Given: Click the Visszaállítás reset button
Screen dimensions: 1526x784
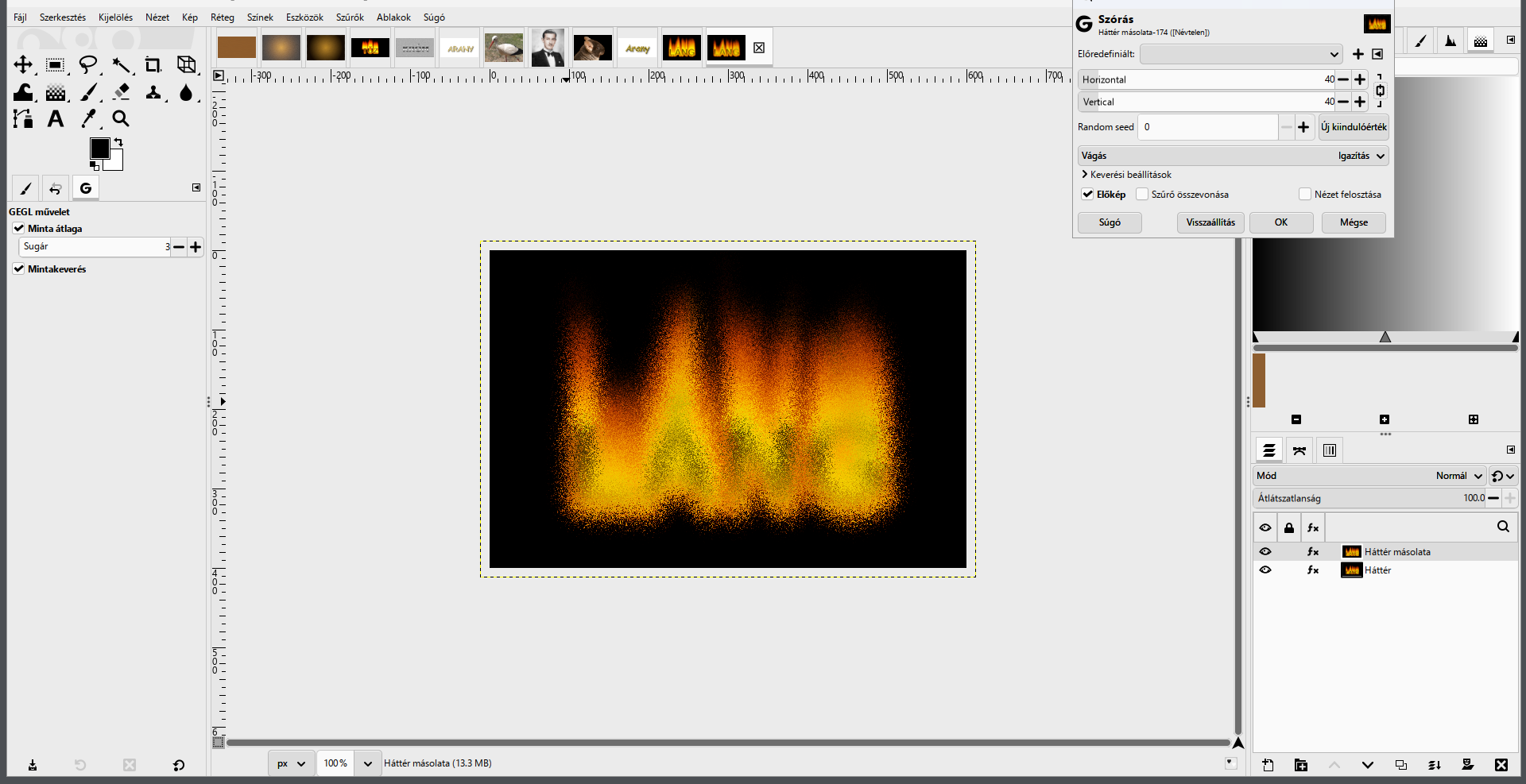Looking at the screenshot, I should point(1210,222).
